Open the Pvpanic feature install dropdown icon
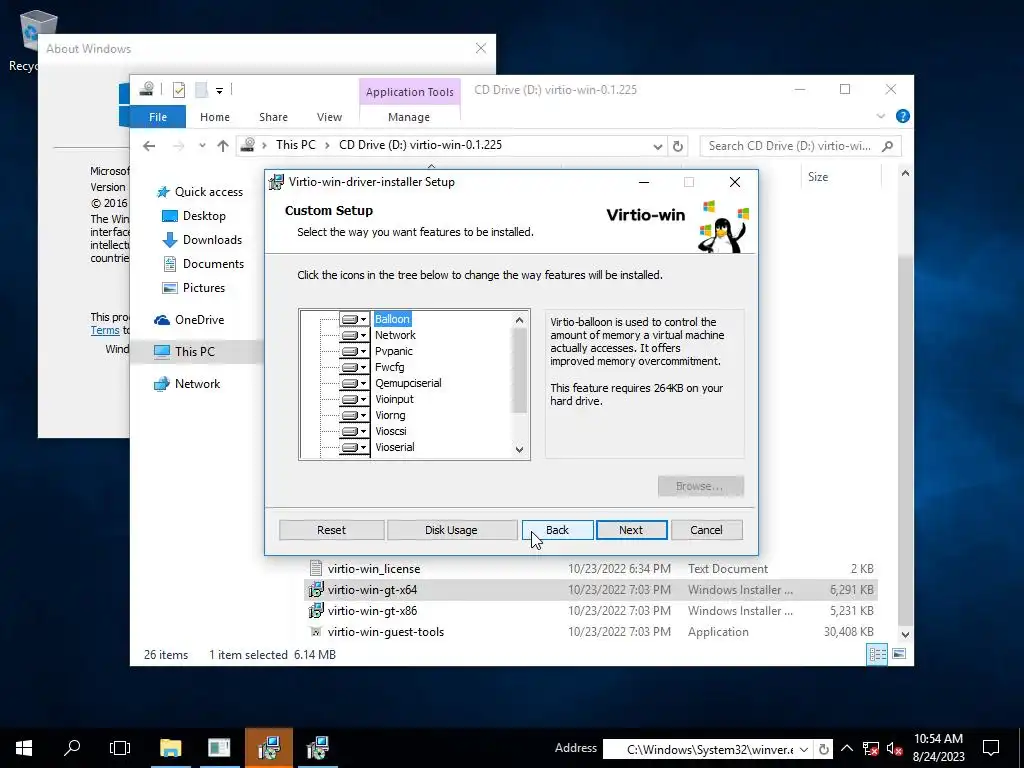 click(x=355, y=351)
